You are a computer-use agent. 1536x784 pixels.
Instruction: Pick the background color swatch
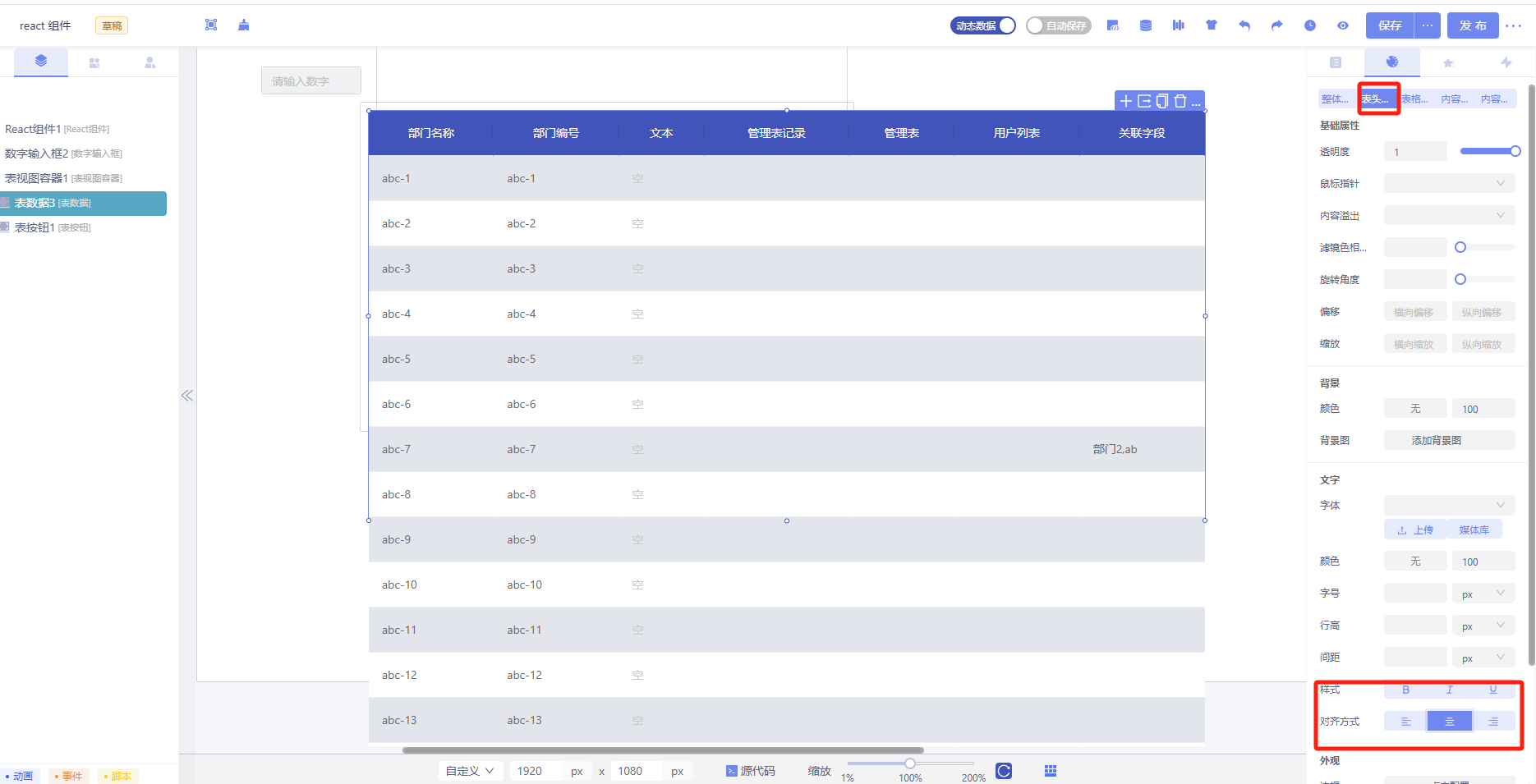click(x=1415, y=408)
